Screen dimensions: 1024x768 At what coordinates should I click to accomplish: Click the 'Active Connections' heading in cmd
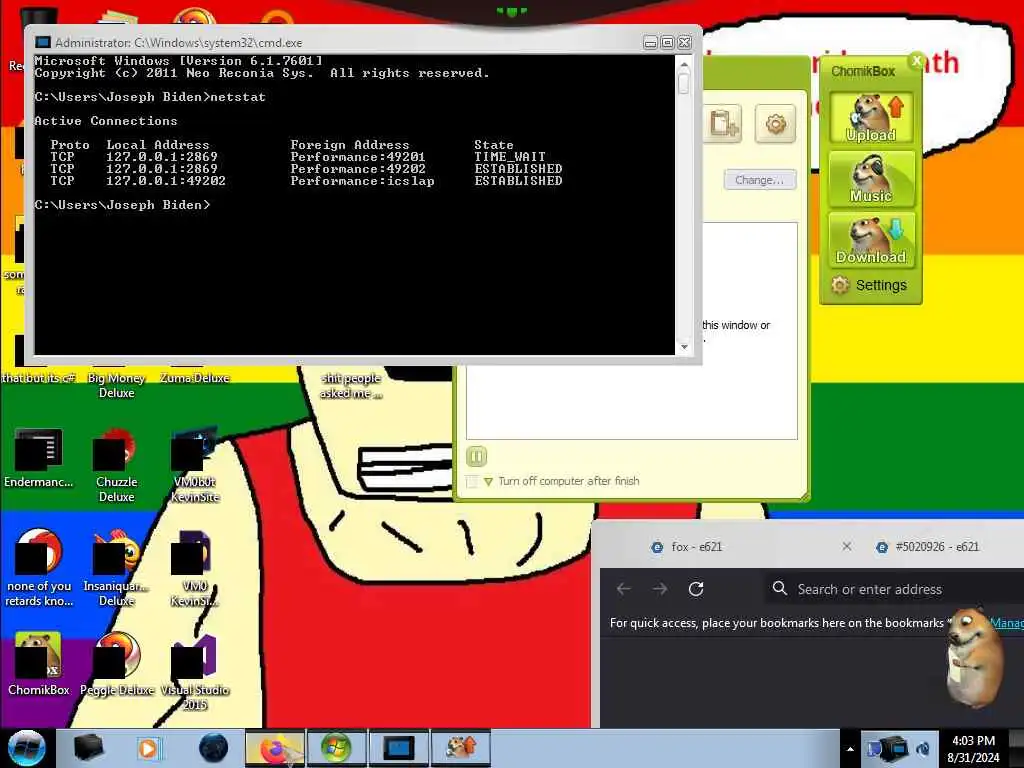coord(106,121)
